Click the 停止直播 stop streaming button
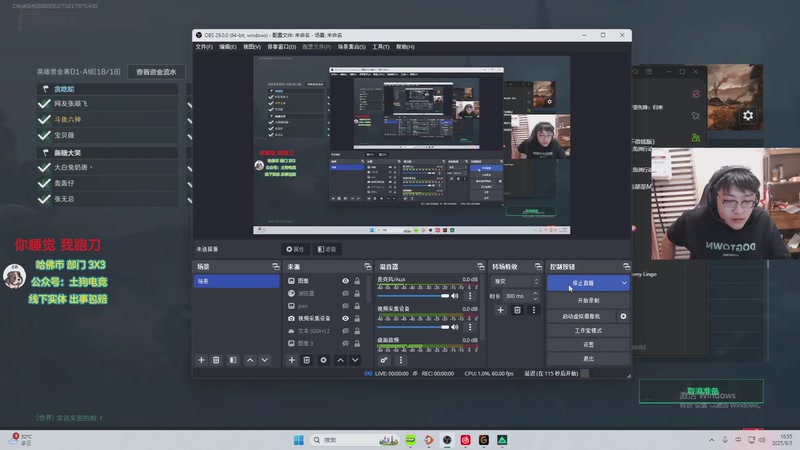800x450 pixels. click(x=583, y=283)
